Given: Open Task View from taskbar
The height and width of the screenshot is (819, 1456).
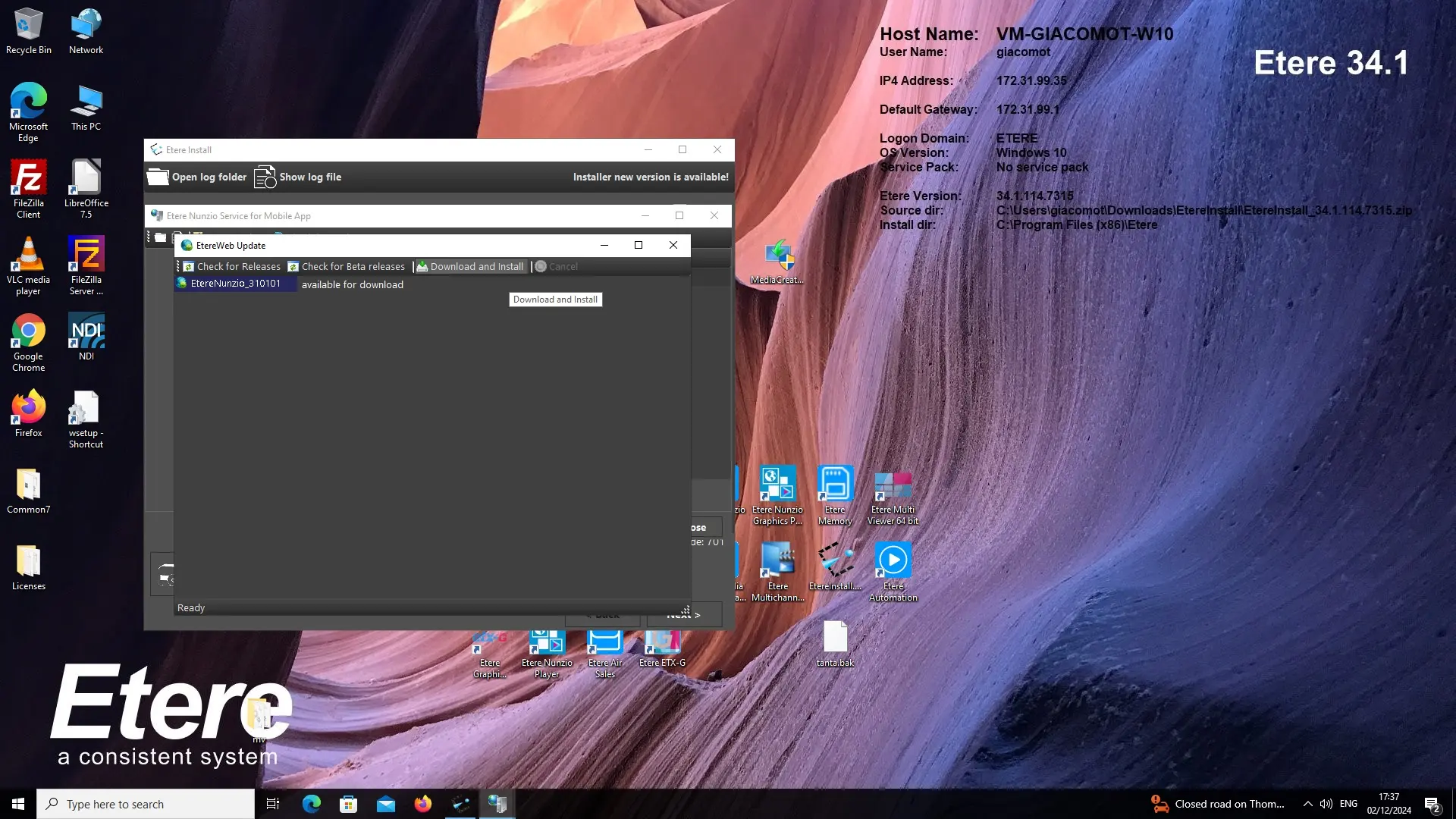Looking at the screenshot, I should point(273,804).
